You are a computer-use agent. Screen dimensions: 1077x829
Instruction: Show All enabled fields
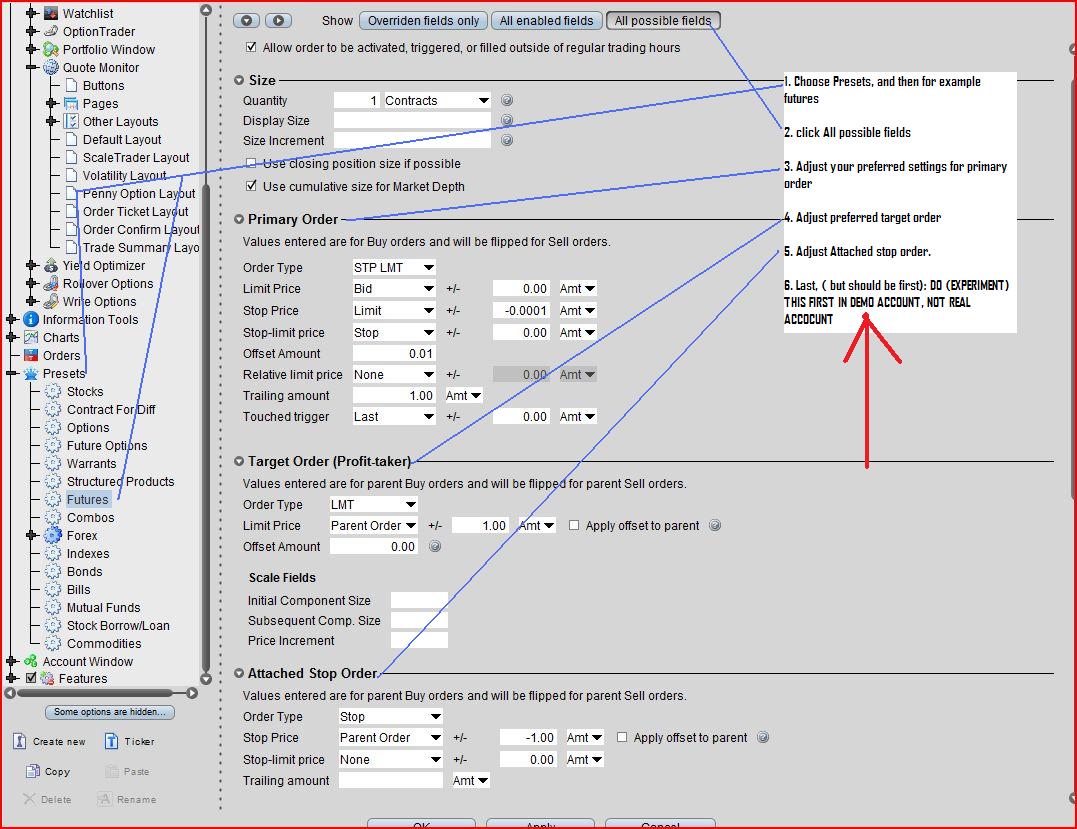(x=546, y=21)
